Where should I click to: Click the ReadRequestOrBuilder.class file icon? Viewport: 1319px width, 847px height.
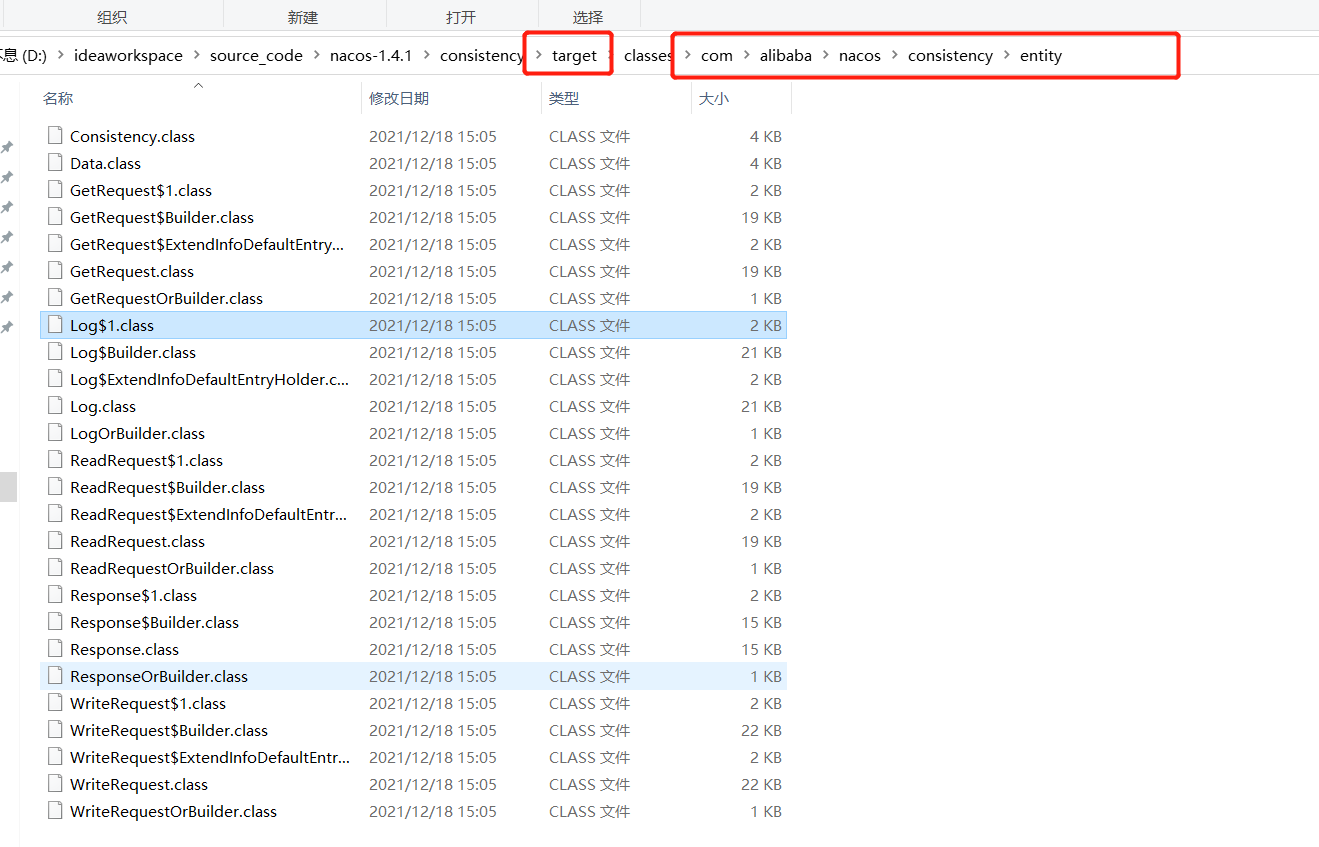coord(55,568)
